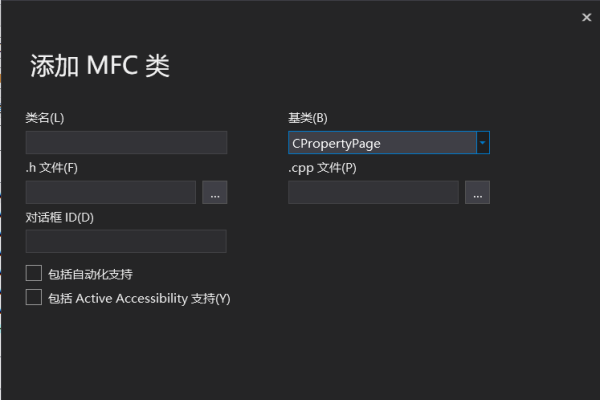
Task: Browse for the .cpp file location
Action: tap(477, 193)
